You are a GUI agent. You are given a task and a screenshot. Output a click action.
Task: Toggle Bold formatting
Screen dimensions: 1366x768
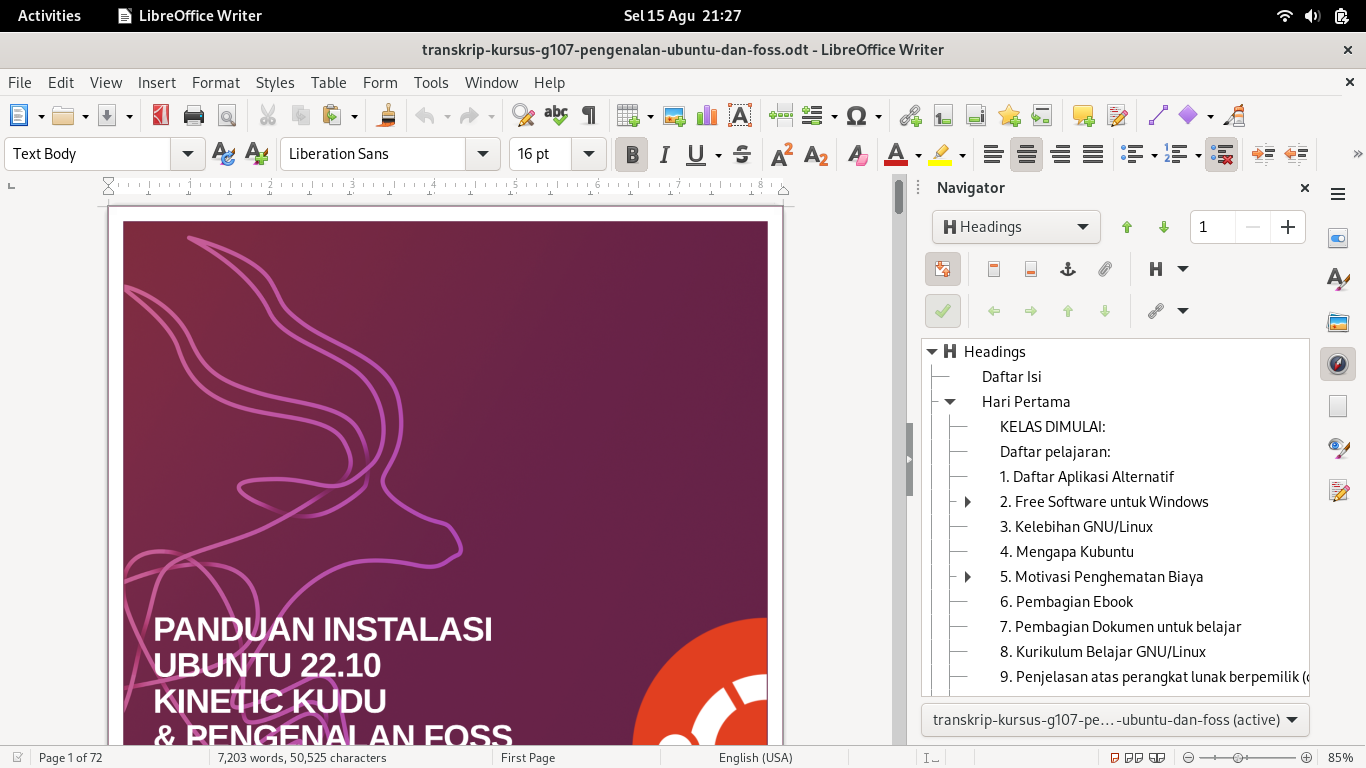pyautogui.click(x=631, y=154)
